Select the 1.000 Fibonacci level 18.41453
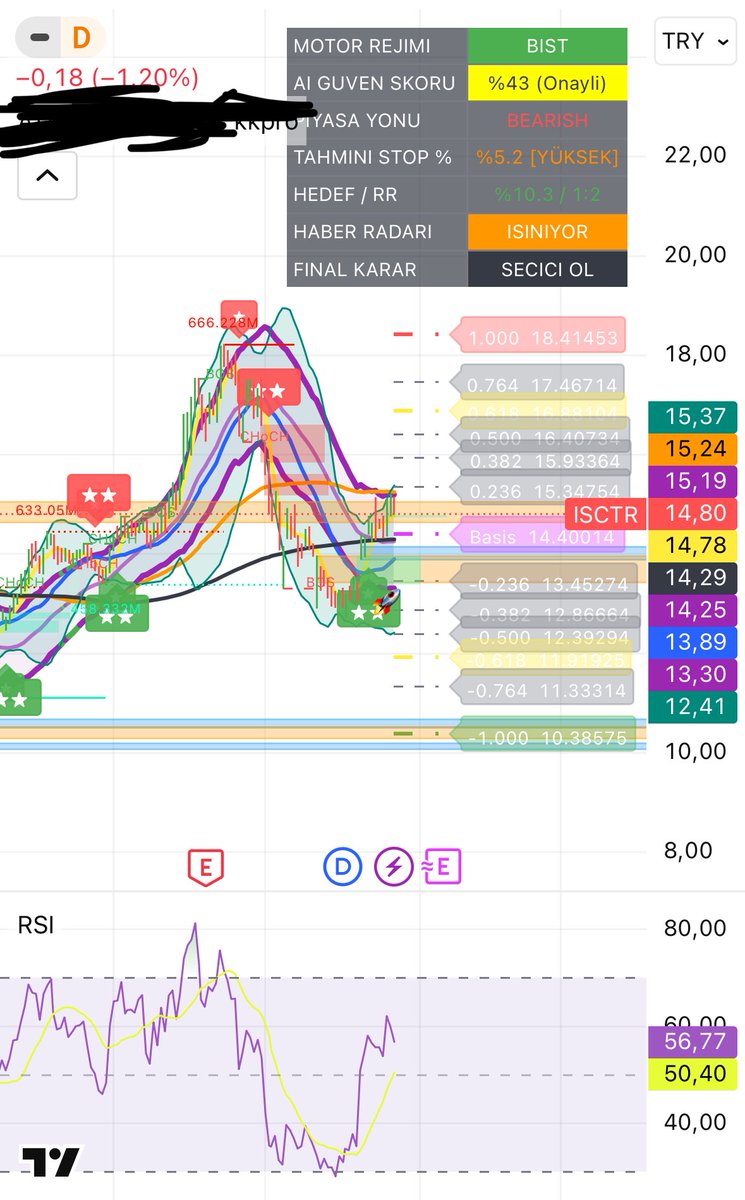The height and width of the screenshot is (1200, 745). click(539, 337)
